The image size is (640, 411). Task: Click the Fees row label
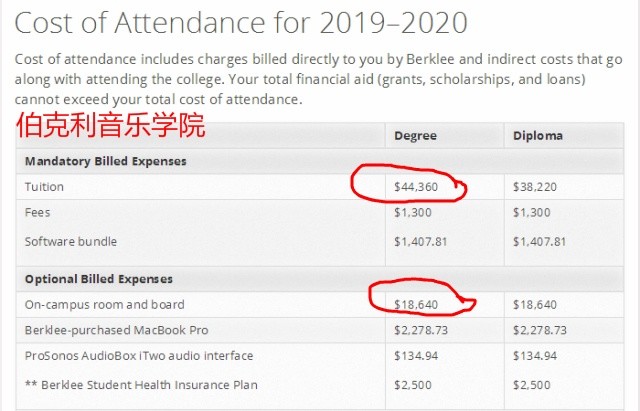click(38, 212)
